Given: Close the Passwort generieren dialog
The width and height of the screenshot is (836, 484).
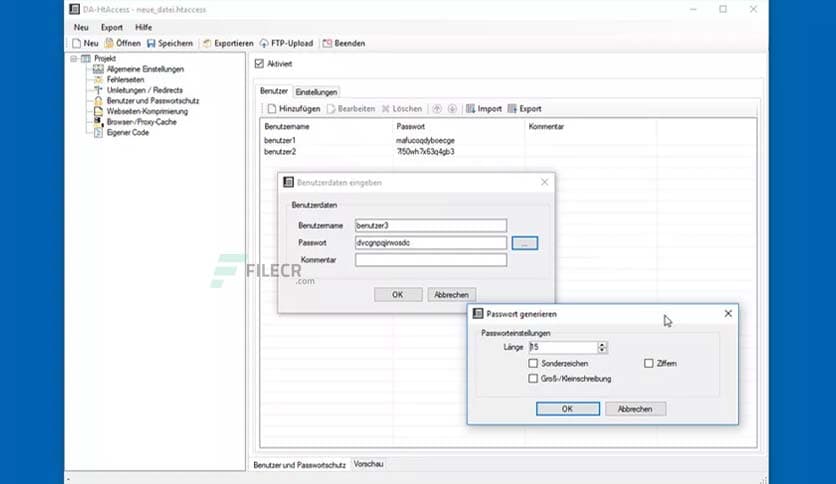Looking at the screenshot, I should tap(728, 314).
